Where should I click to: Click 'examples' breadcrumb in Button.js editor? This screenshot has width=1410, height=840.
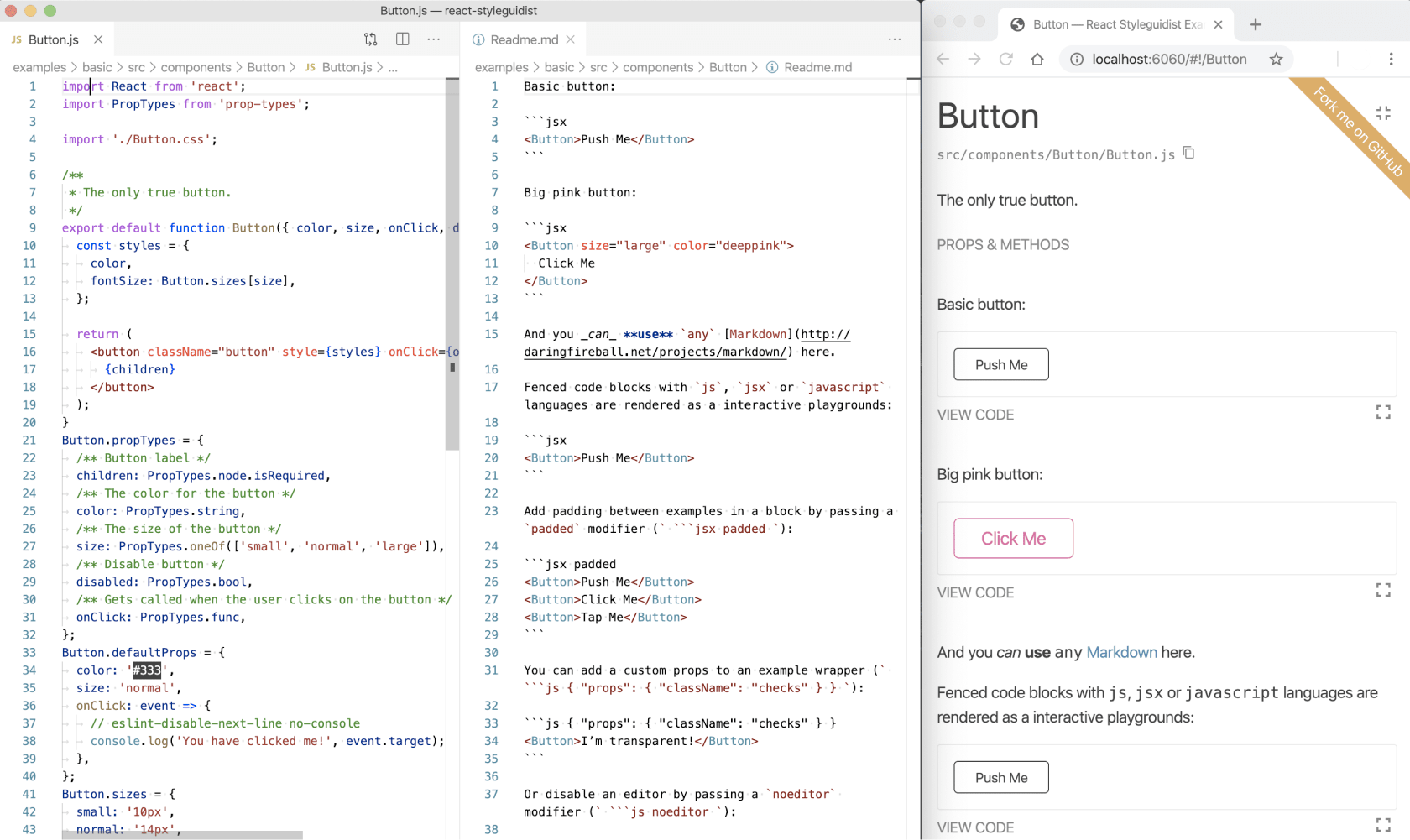click(x=39, y=67)
